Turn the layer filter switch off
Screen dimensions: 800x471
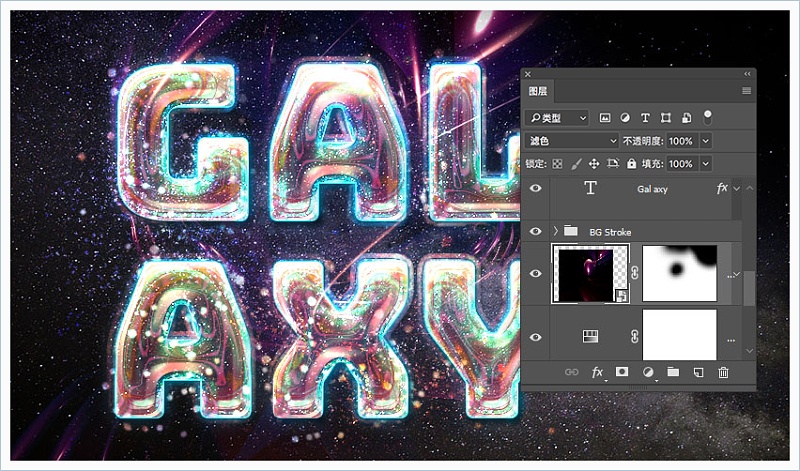pyautogui.click(x=708, y=116)
